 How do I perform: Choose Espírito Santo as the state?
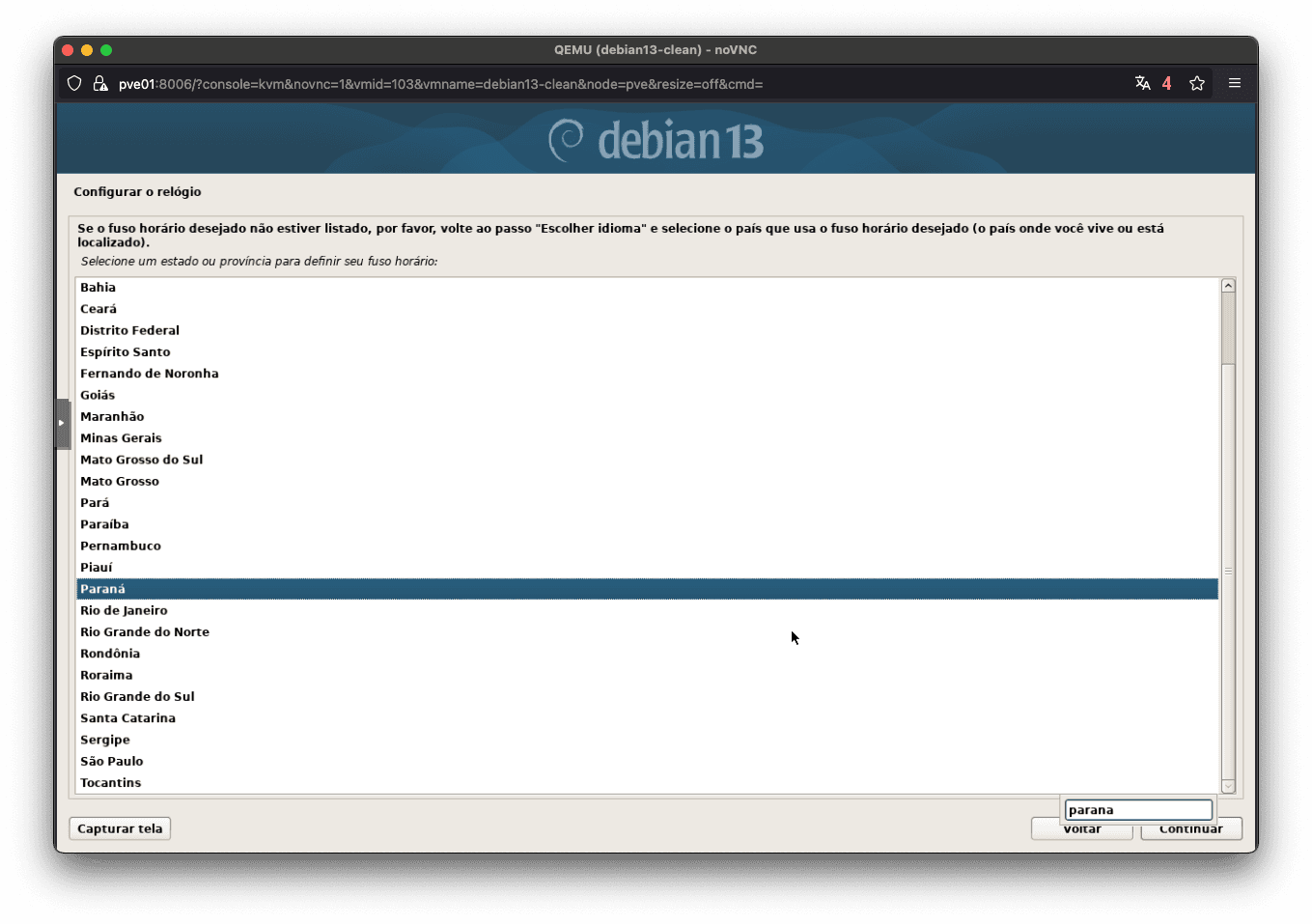(x=647, y=352)
